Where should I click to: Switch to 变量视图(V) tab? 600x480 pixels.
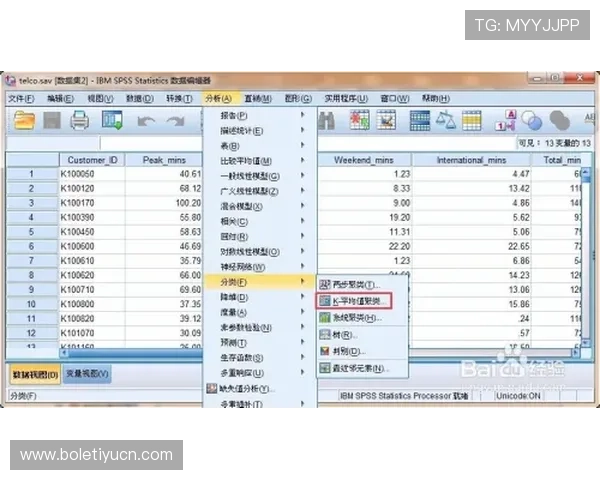(87, 374)
